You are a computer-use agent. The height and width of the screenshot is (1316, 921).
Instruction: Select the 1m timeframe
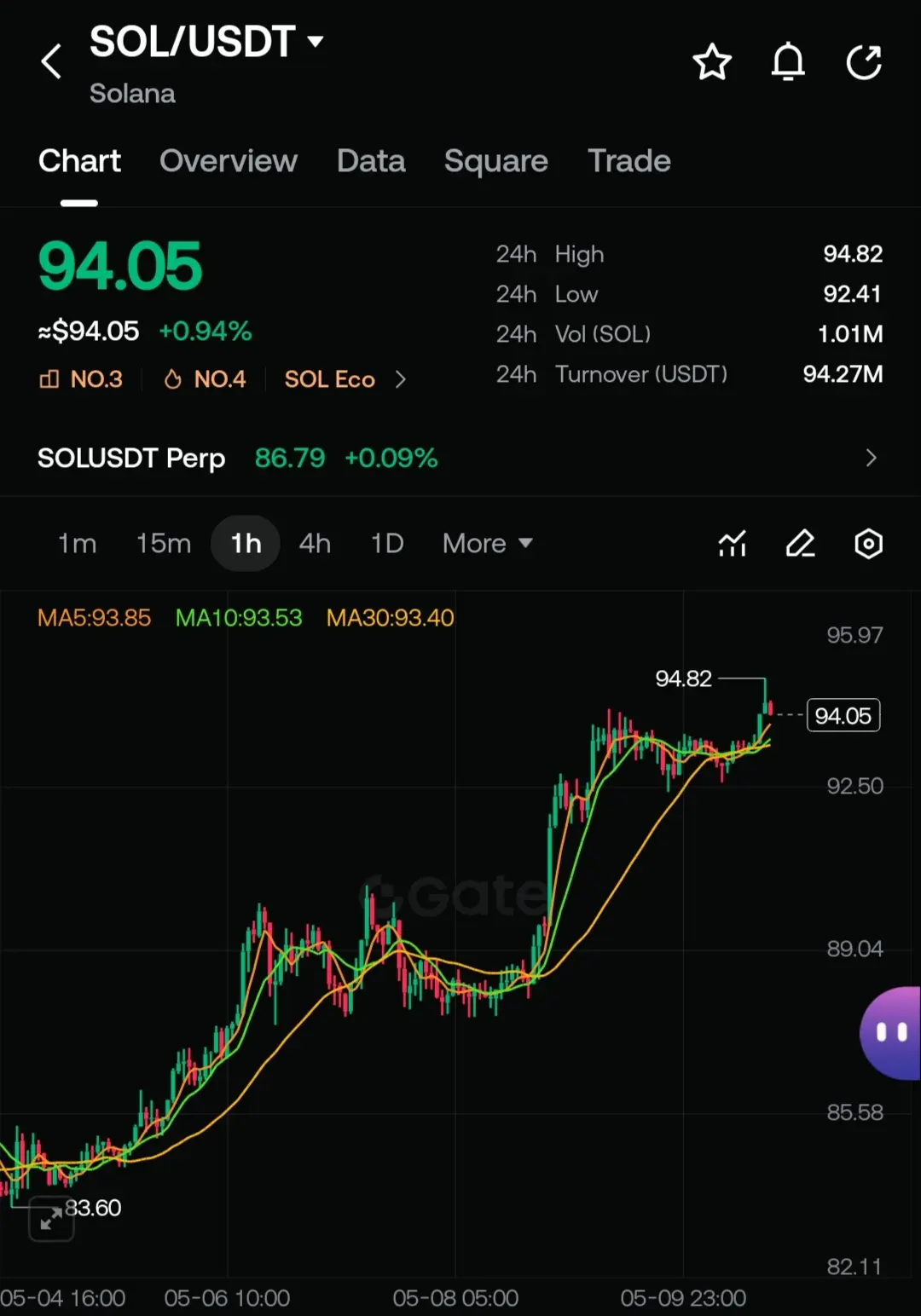(x=77, y=544)
